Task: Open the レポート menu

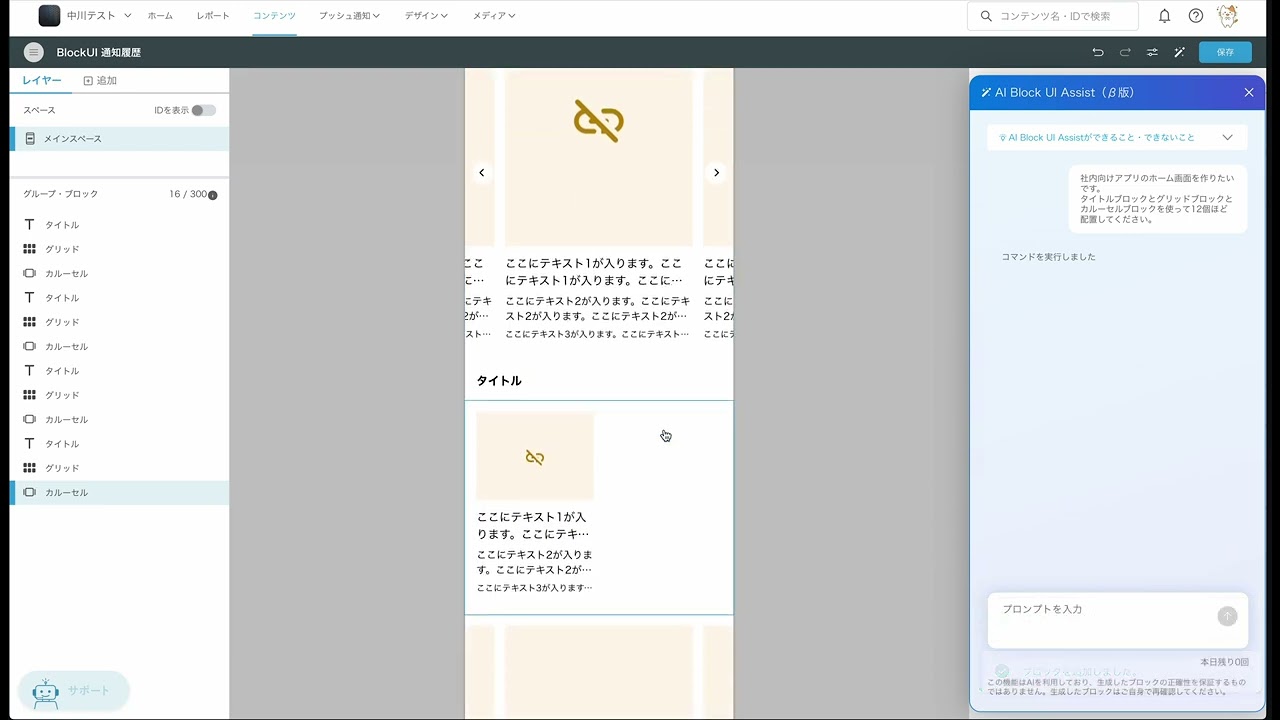Action: point(213,16)
